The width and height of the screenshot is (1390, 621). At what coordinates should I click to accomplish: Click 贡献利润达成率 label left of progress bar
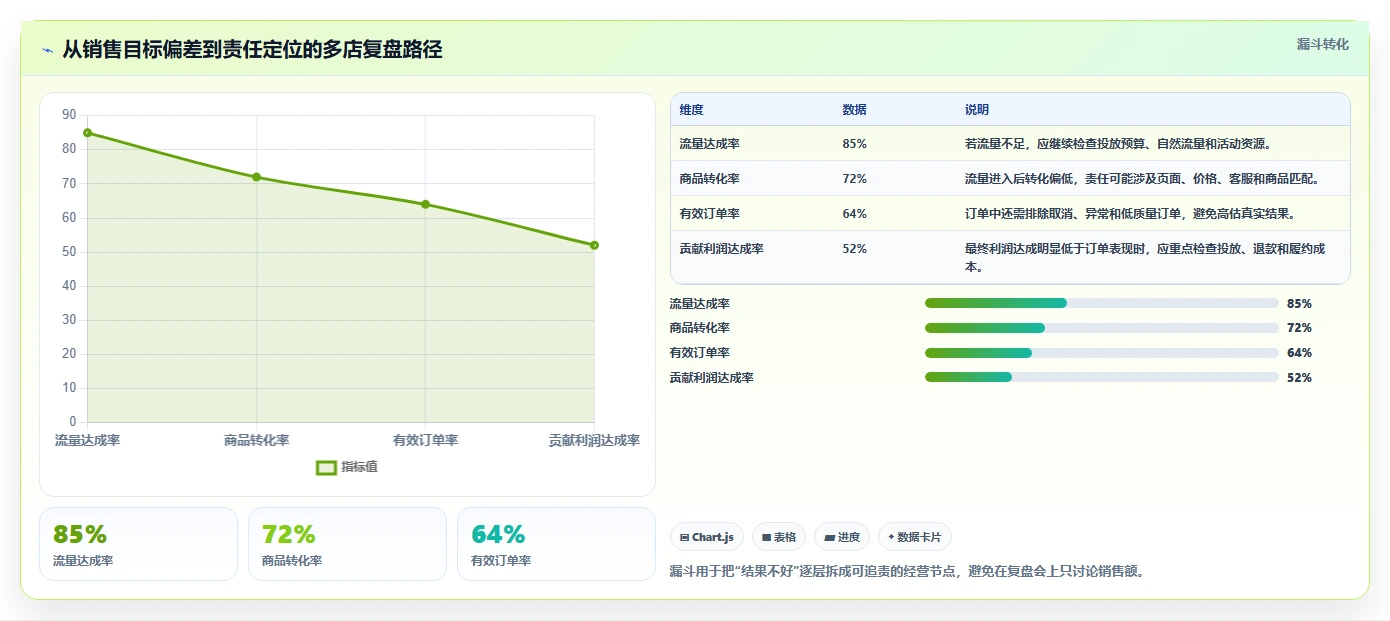711,377
